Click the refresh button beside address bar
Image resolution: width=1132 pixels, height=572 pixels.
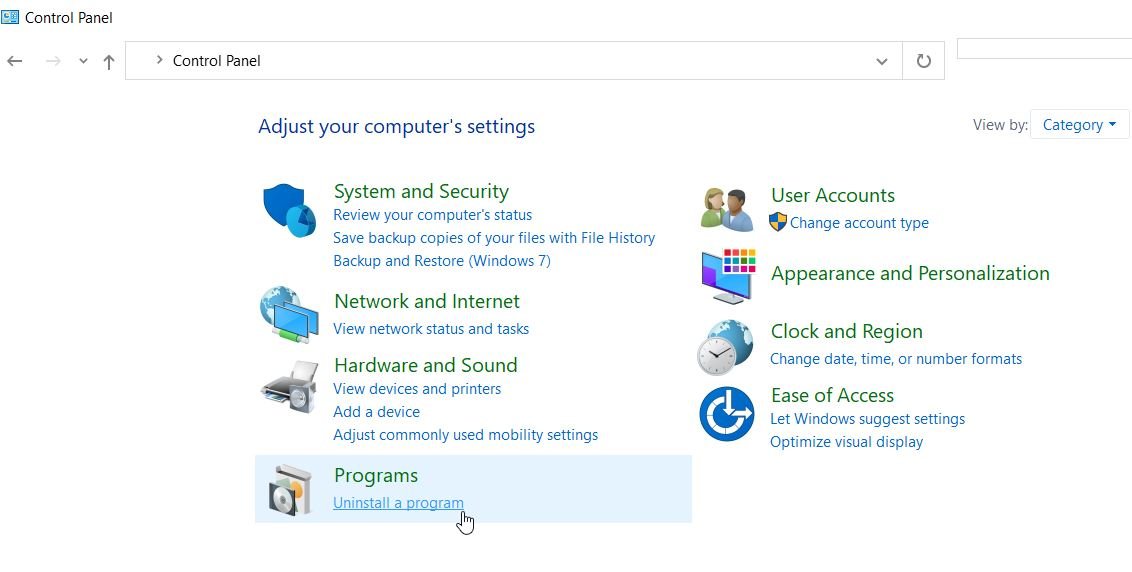923,61
